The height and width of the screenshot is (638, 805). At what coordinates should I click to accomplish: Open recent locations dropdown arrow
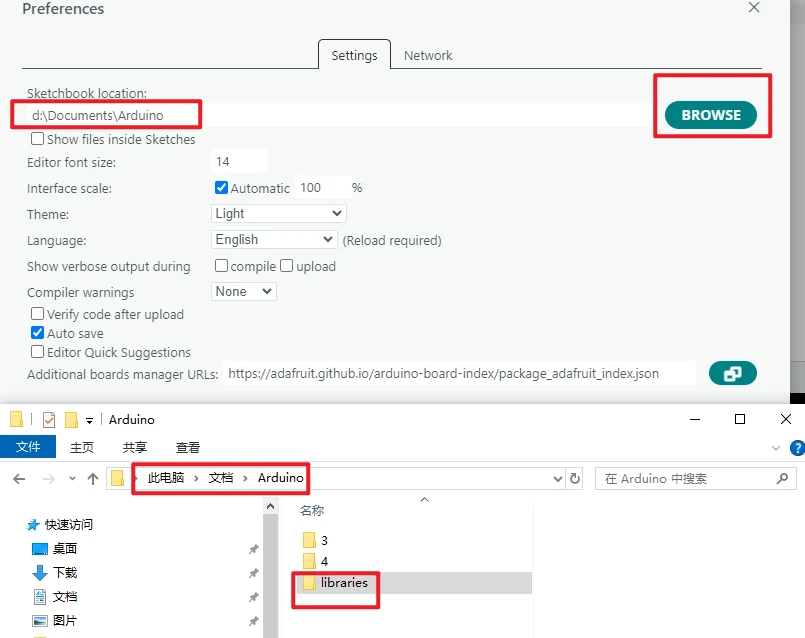[72, 478]
